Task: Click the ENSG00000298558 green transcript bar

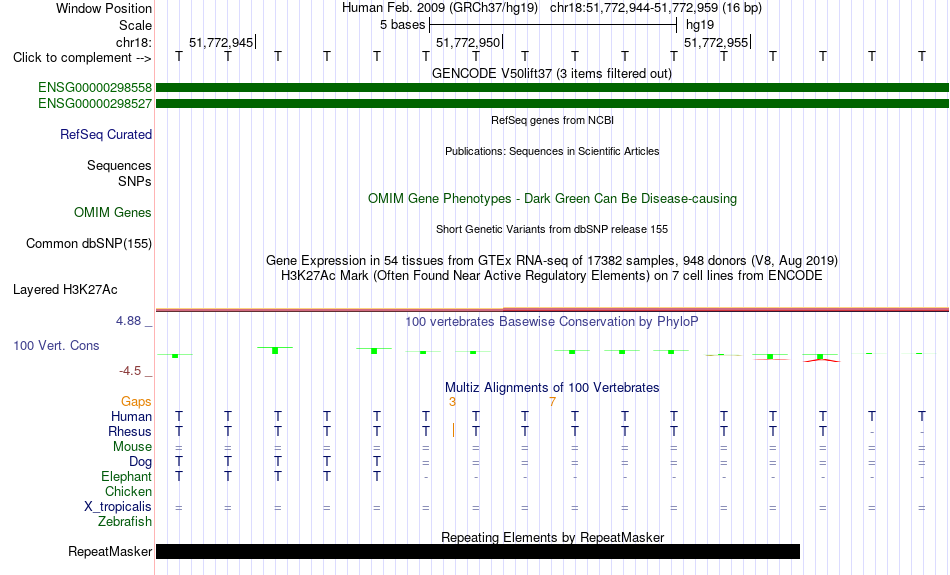Action: point(553,88)
